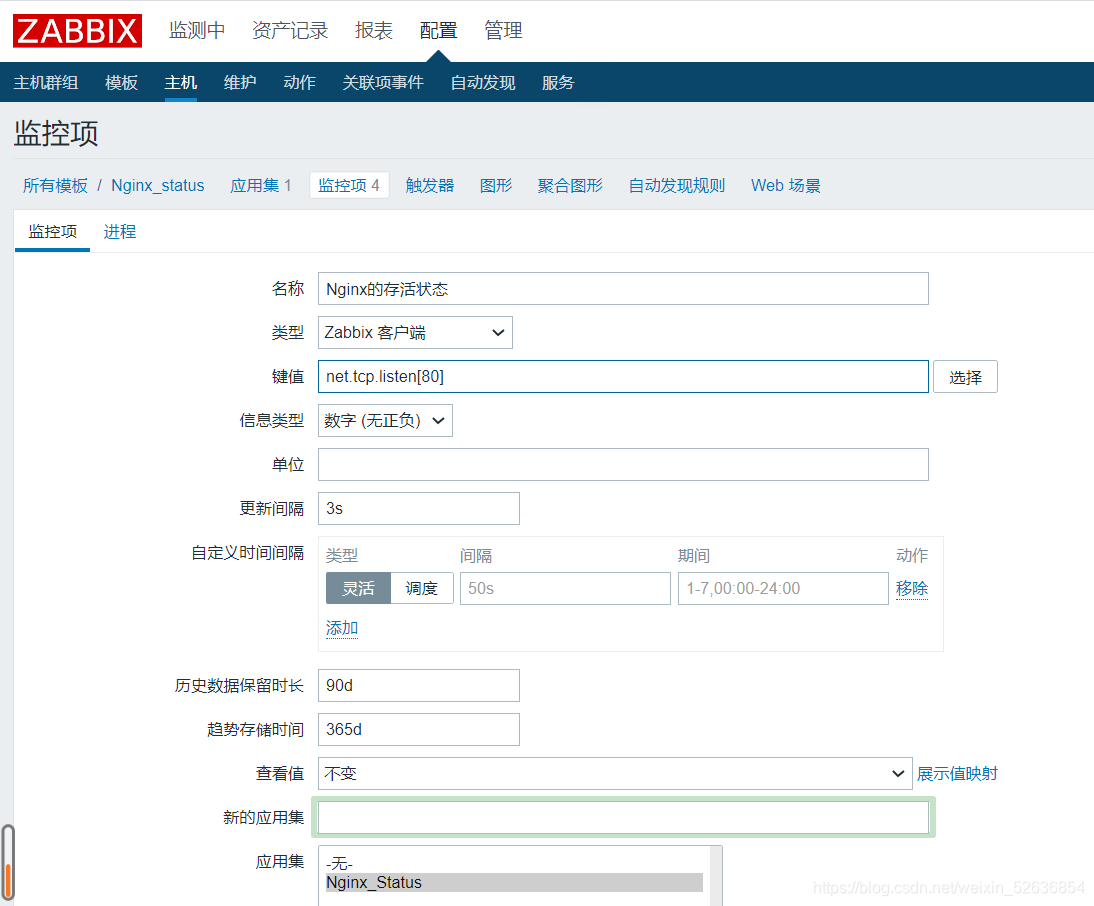Click the 趋势存储时间 field 365d

[x=419, y=730]
